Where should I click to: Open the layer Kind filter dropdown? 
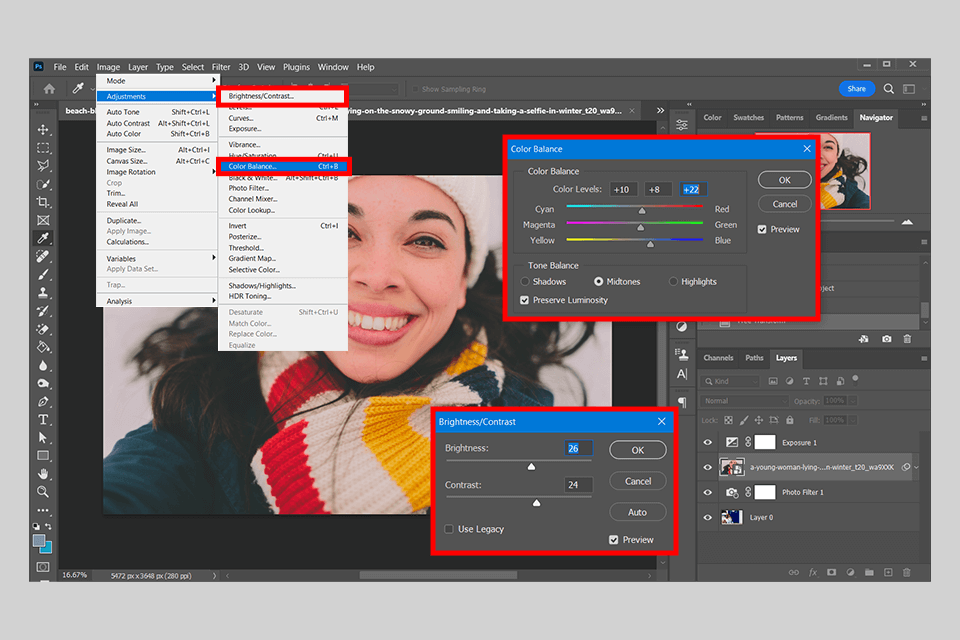pos(730,381)
